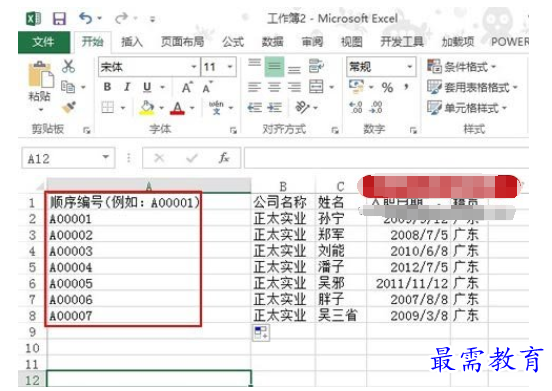The width and height of the screenshot is (552, 391).
Task: Apply yellow fill color bucket
Action: click(147, 108)
